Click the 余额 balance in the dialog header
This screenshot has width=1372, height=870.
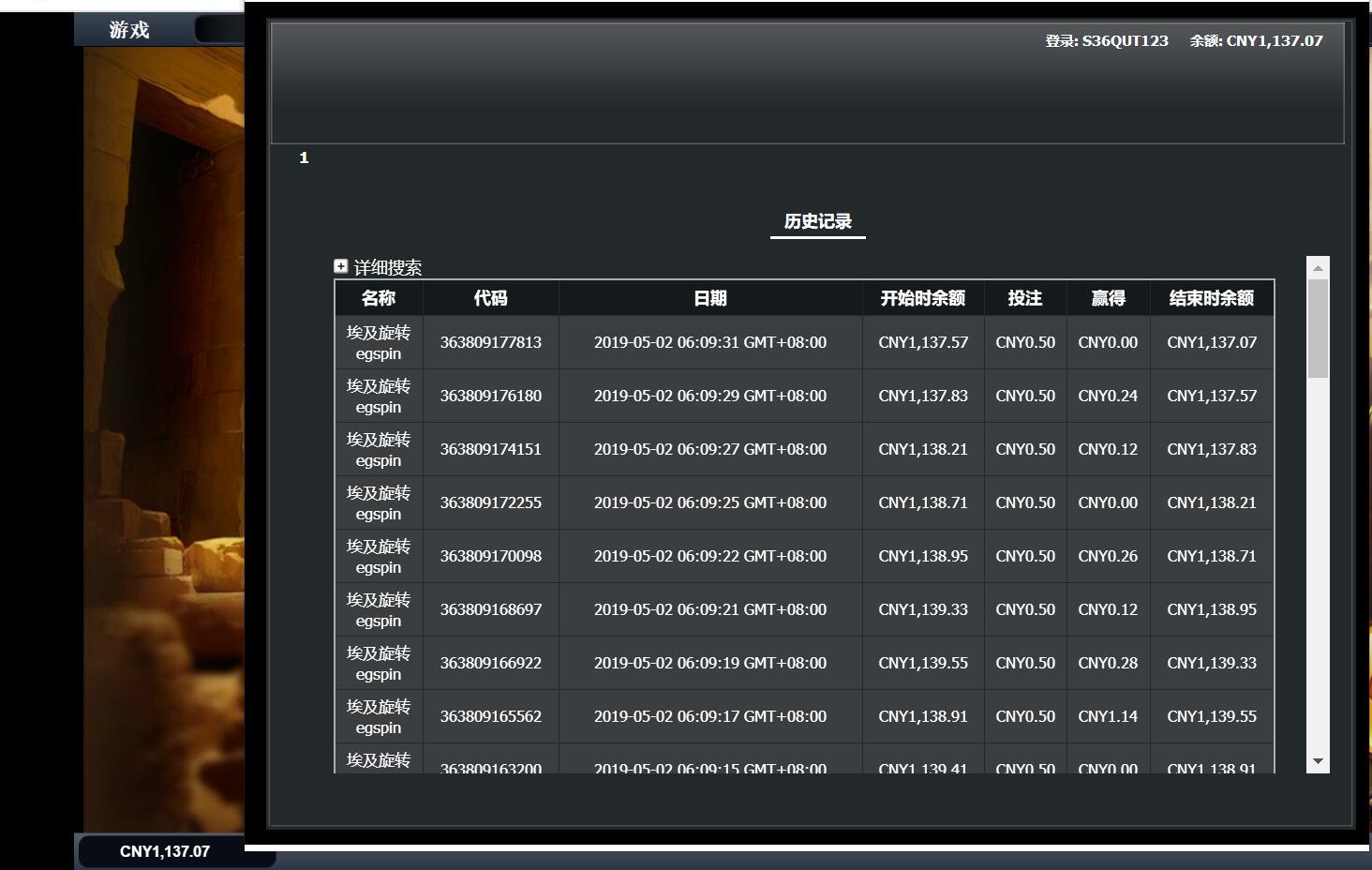[x=1257, y=41]
